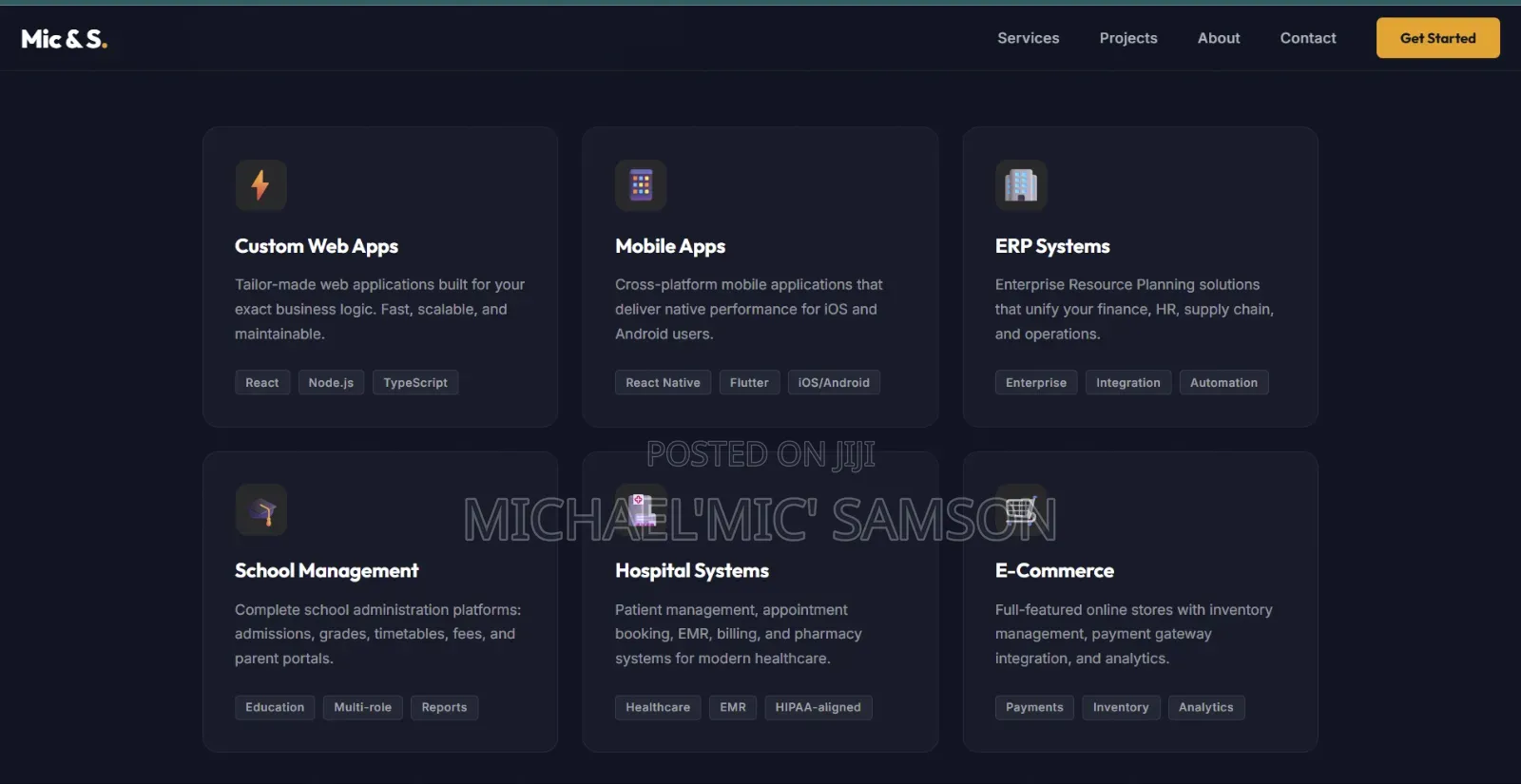
Task: Click the Healthcare tag
Action: (658, 708)
